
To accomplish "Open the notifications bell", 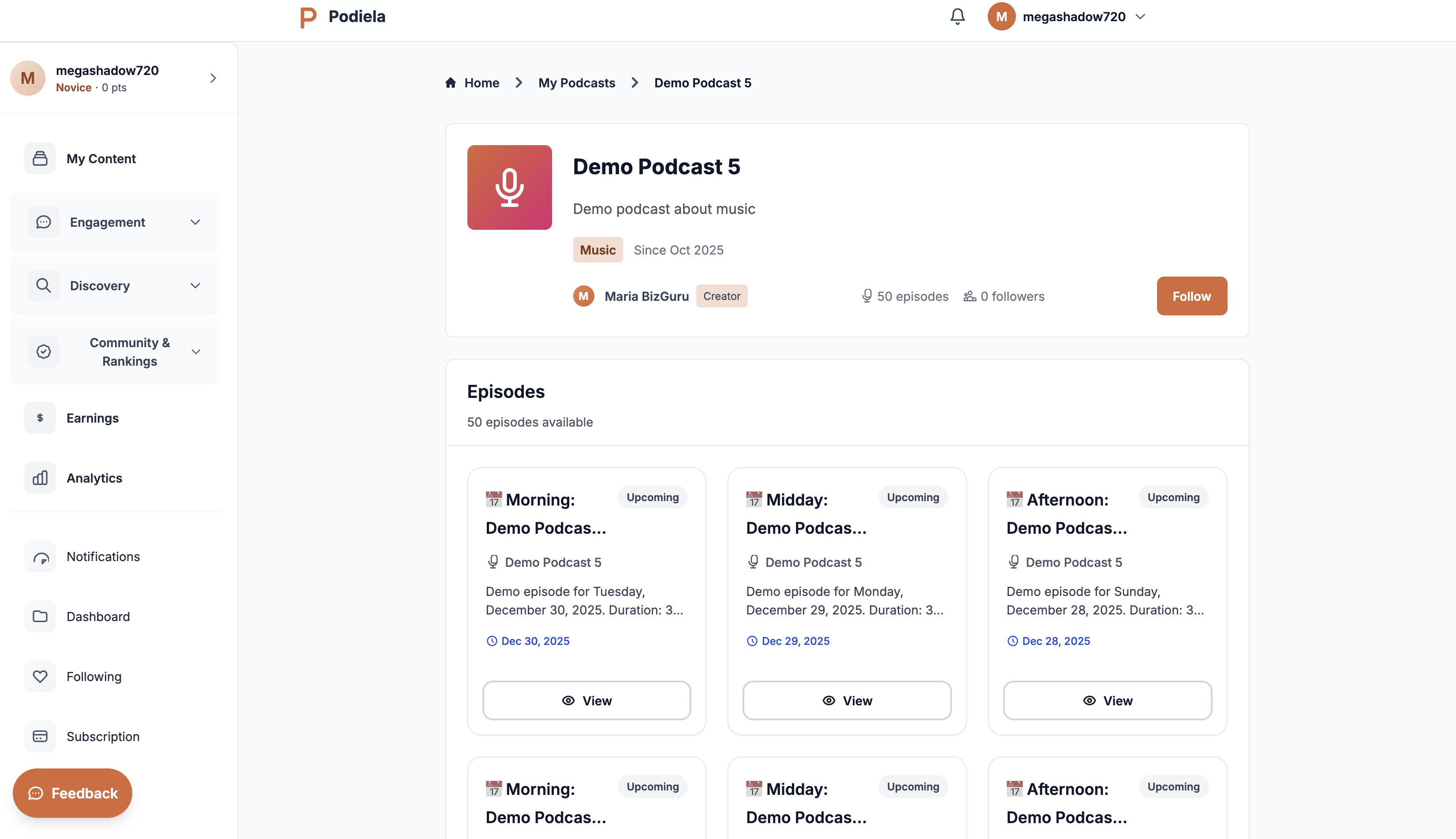I will pyautogui.click(x=957, y=17).
